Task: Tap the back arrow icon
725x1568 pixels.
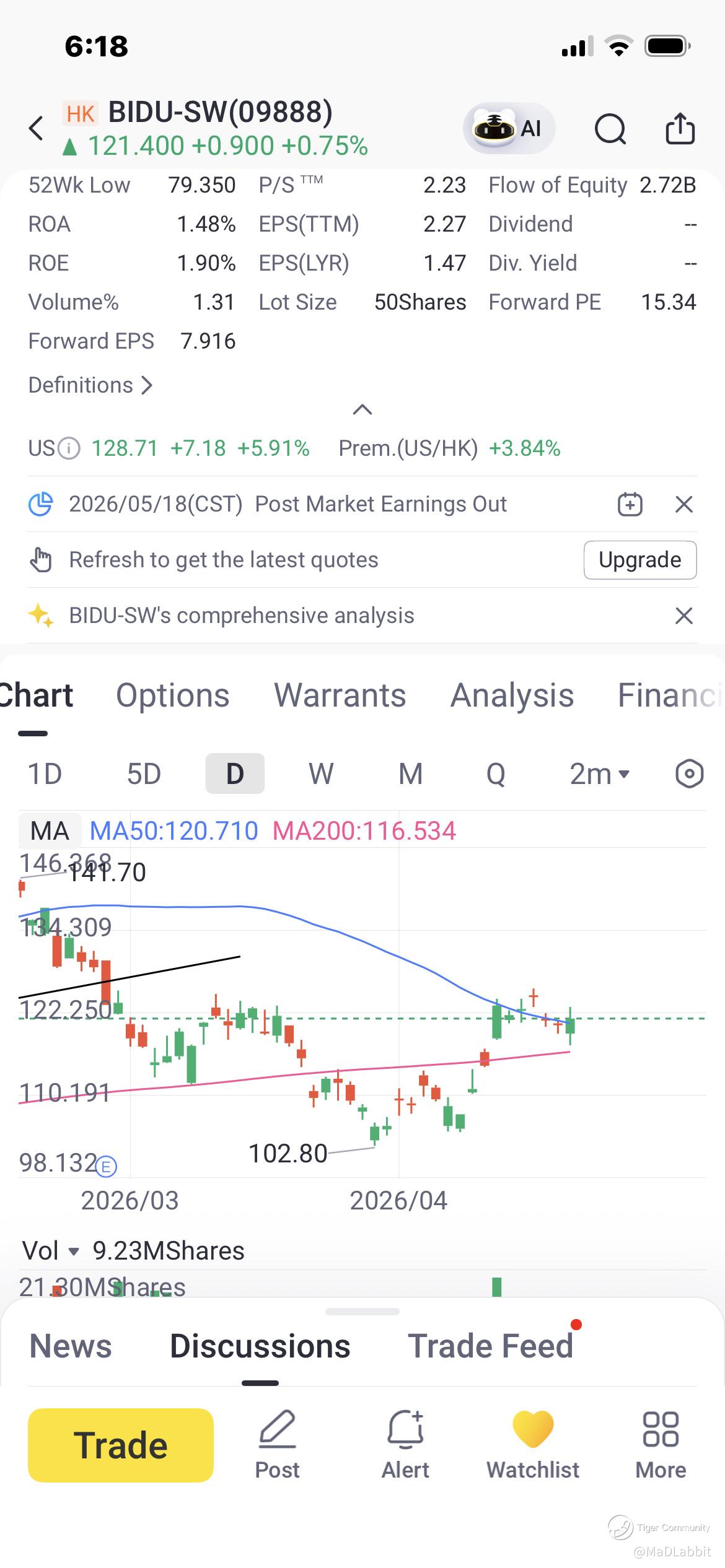Action: (x=37, y=129)
